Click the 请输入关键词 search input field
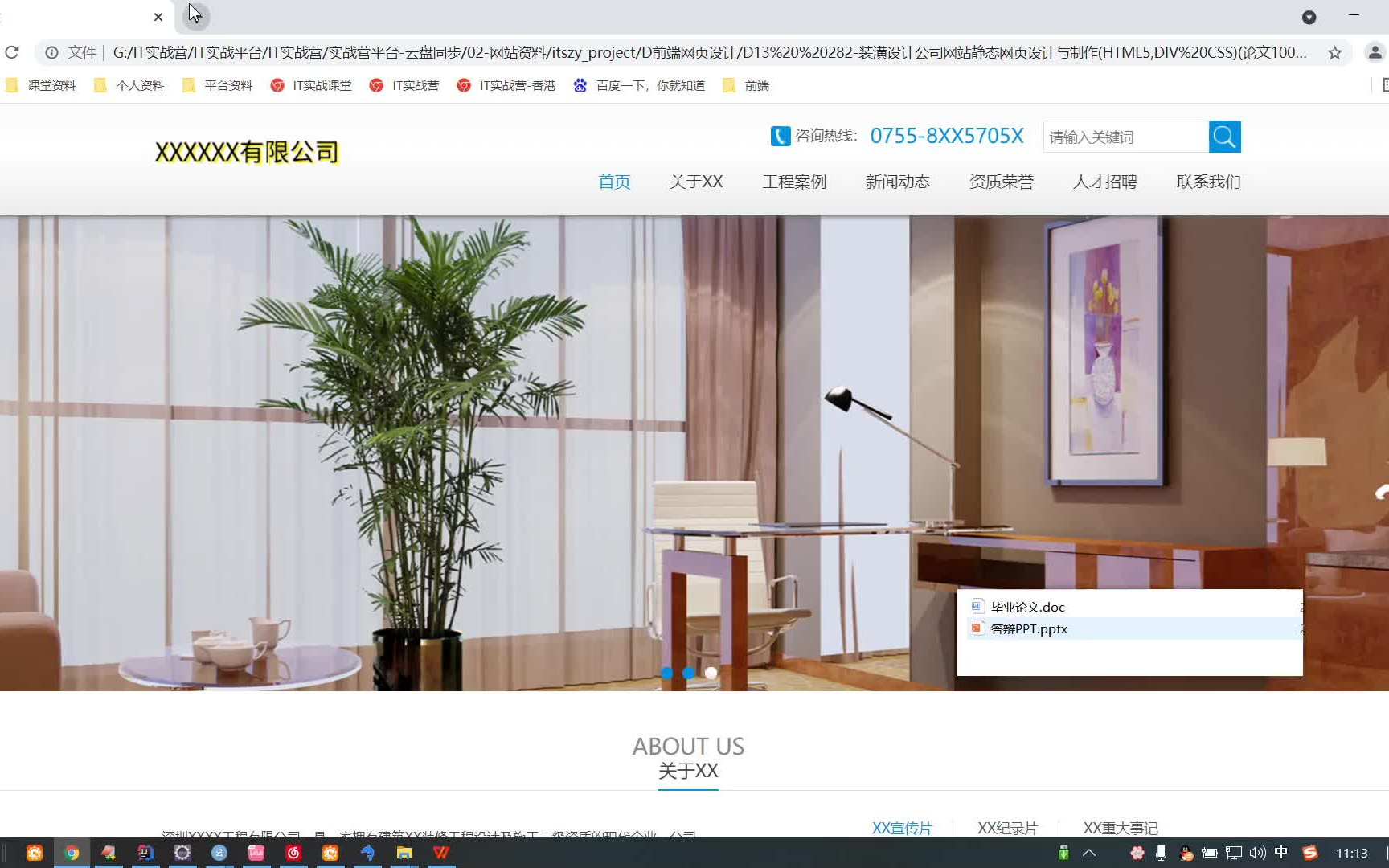The image size is (1389, 868). point(1125,137)
